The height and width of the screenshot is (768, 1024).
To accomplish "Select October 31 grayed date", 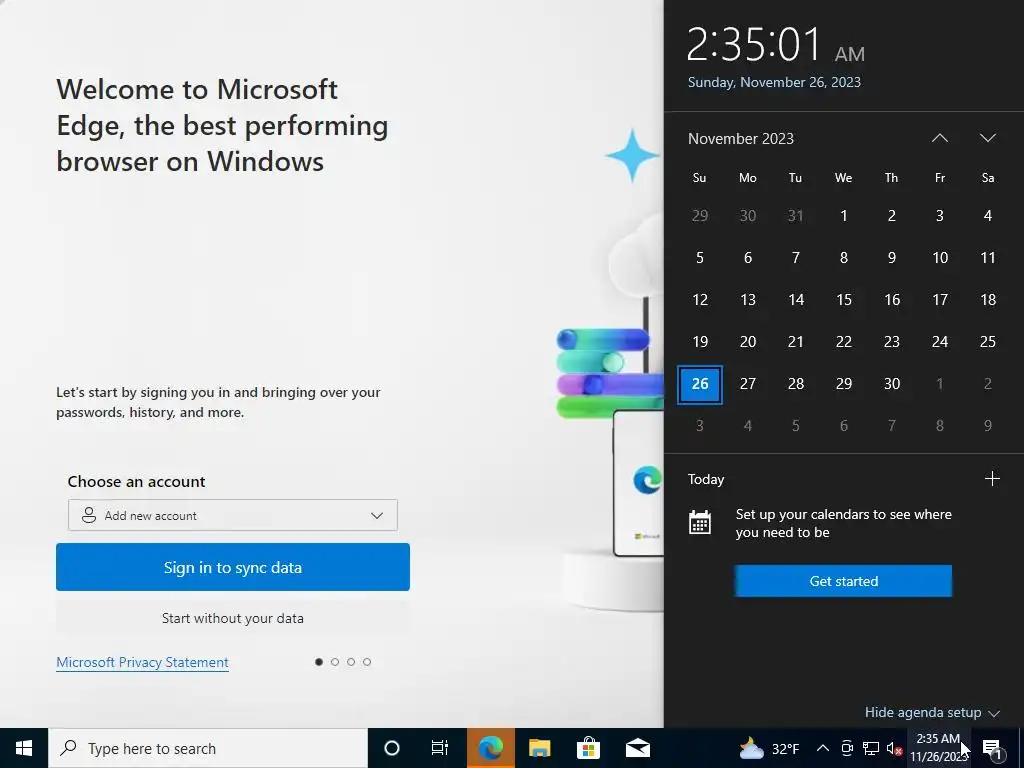I will click(795, 216).
